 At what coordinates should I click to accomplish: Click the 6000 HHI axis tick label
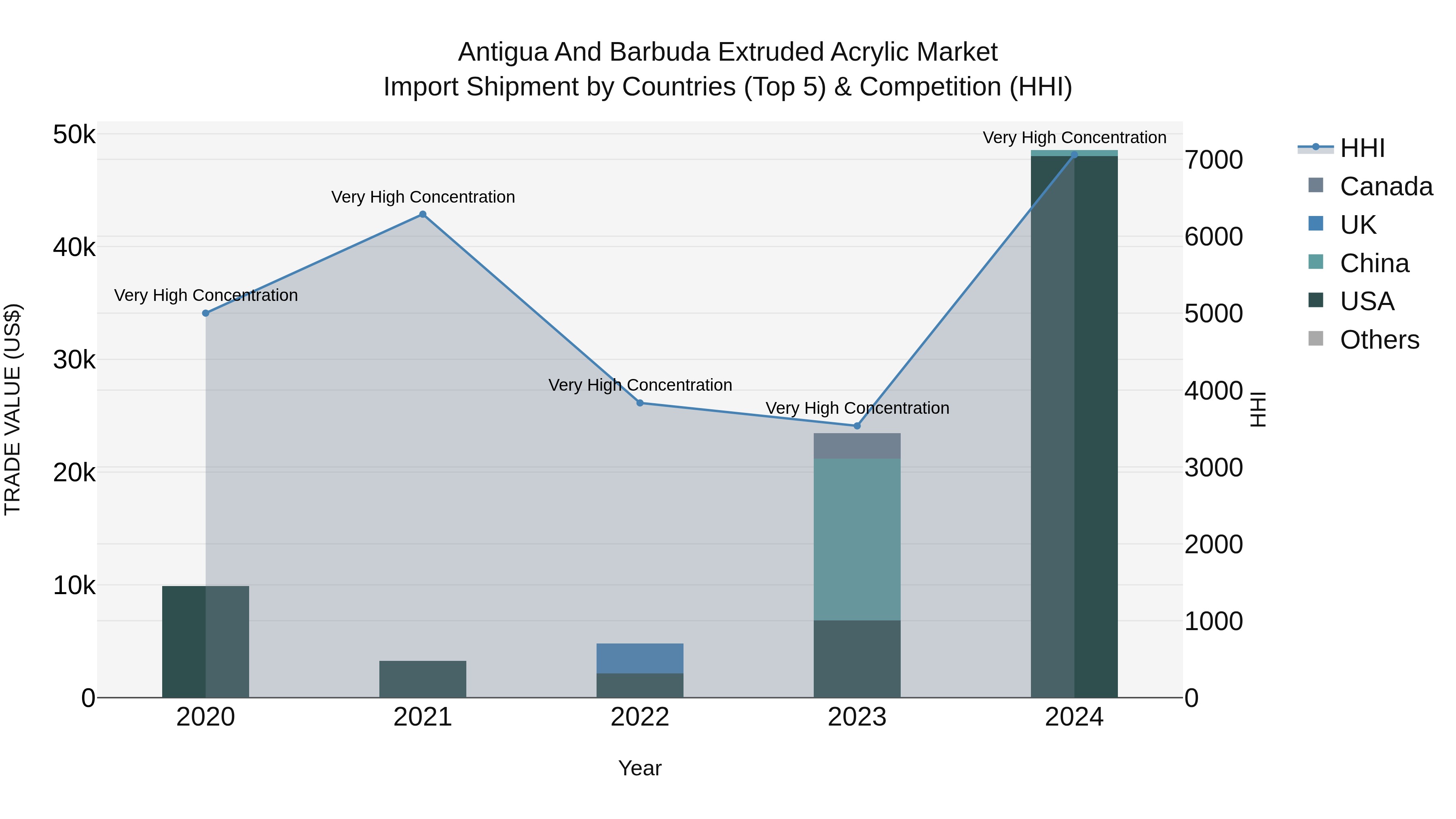[x=1213, y=236]
